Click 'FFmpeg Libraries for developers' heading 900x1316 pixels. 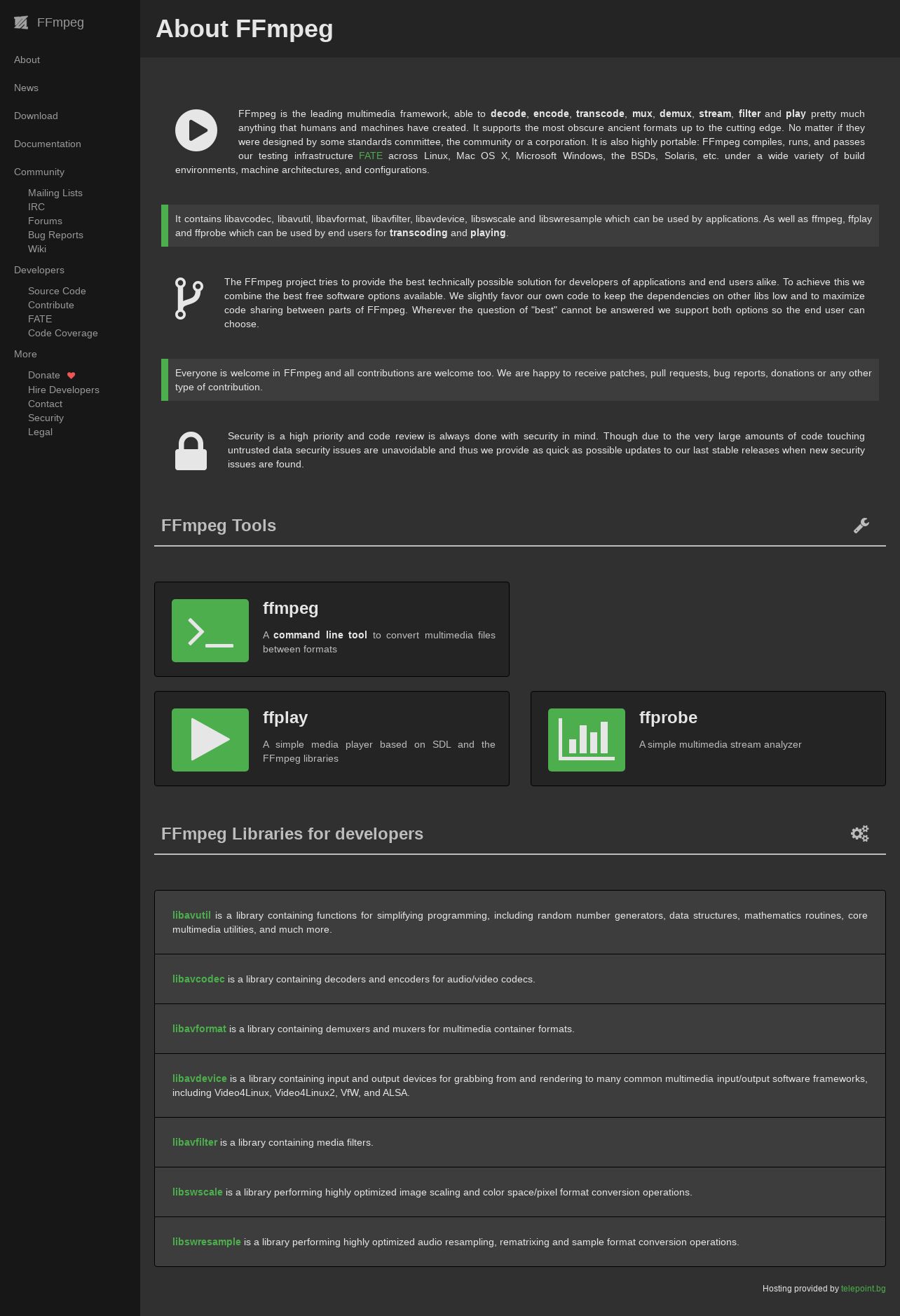(292, 834)
